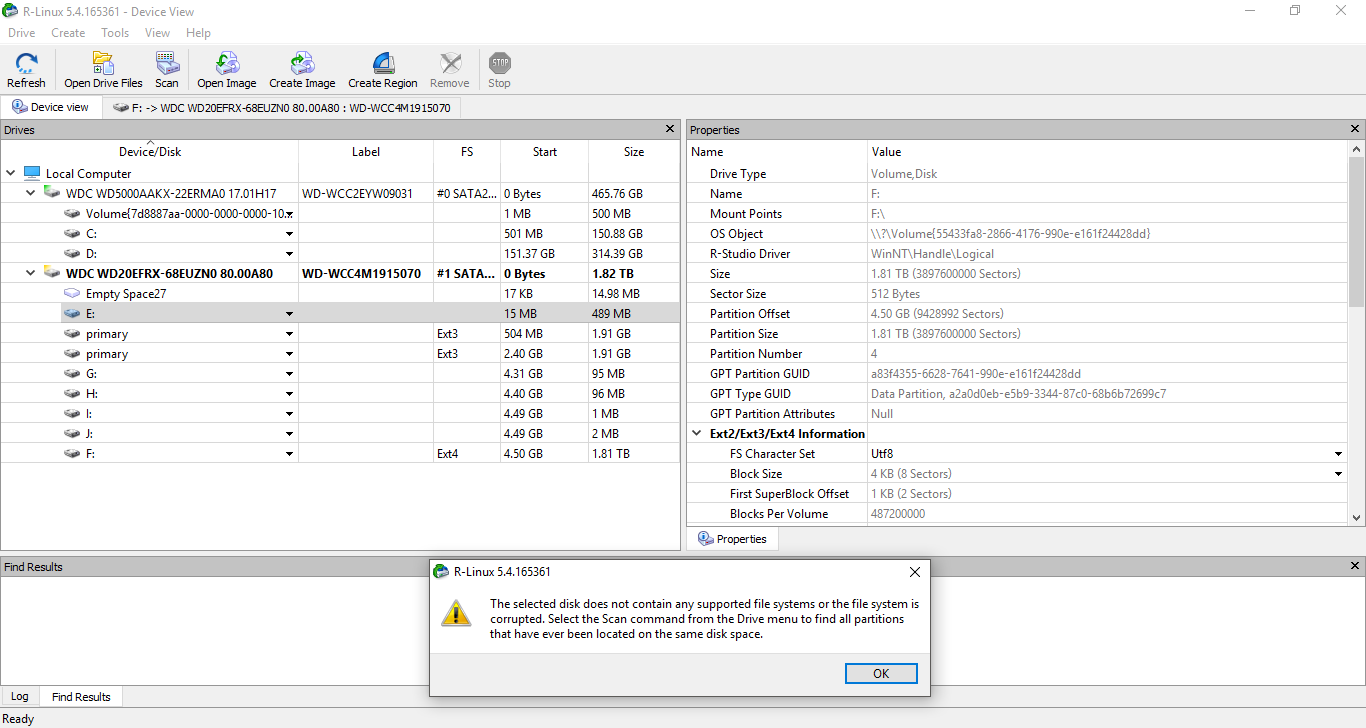
Task: Click the Properties scrollbar up arrow
Action: point(1357,148)
